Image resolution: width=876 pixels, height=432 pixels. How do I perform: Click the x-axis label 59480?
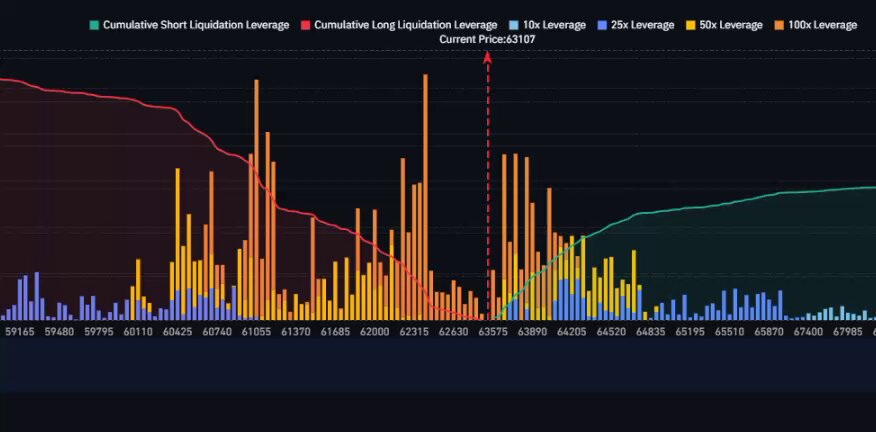click(x=59, y=331)
